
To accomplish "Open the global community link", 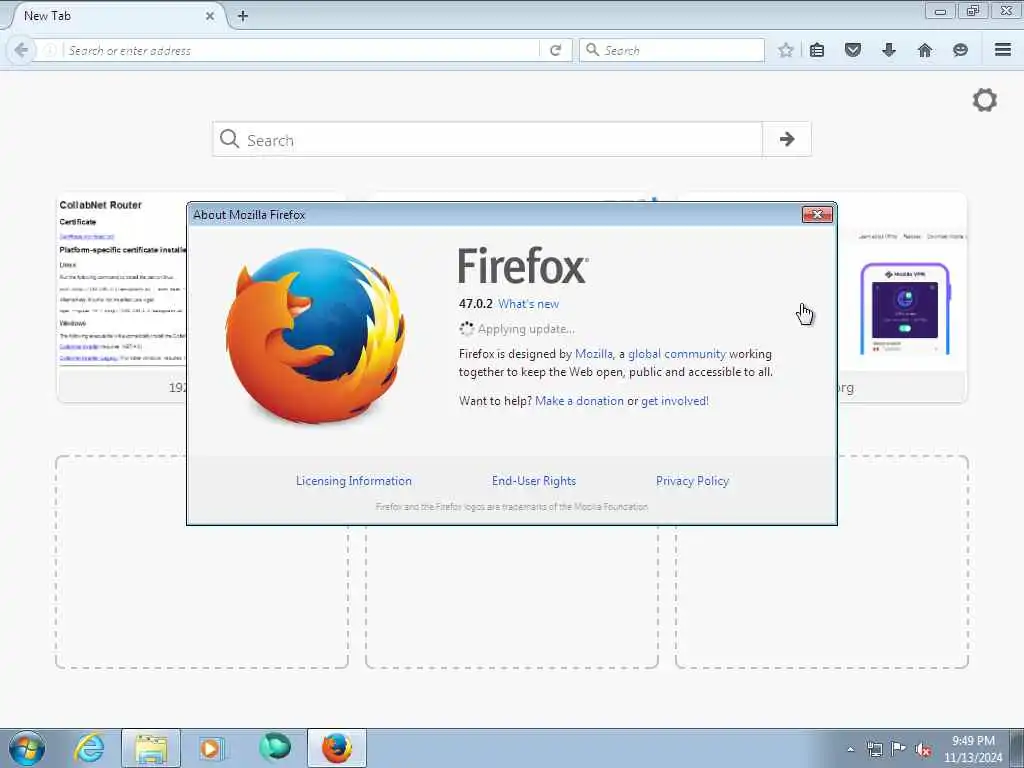I will coord(677,354).
